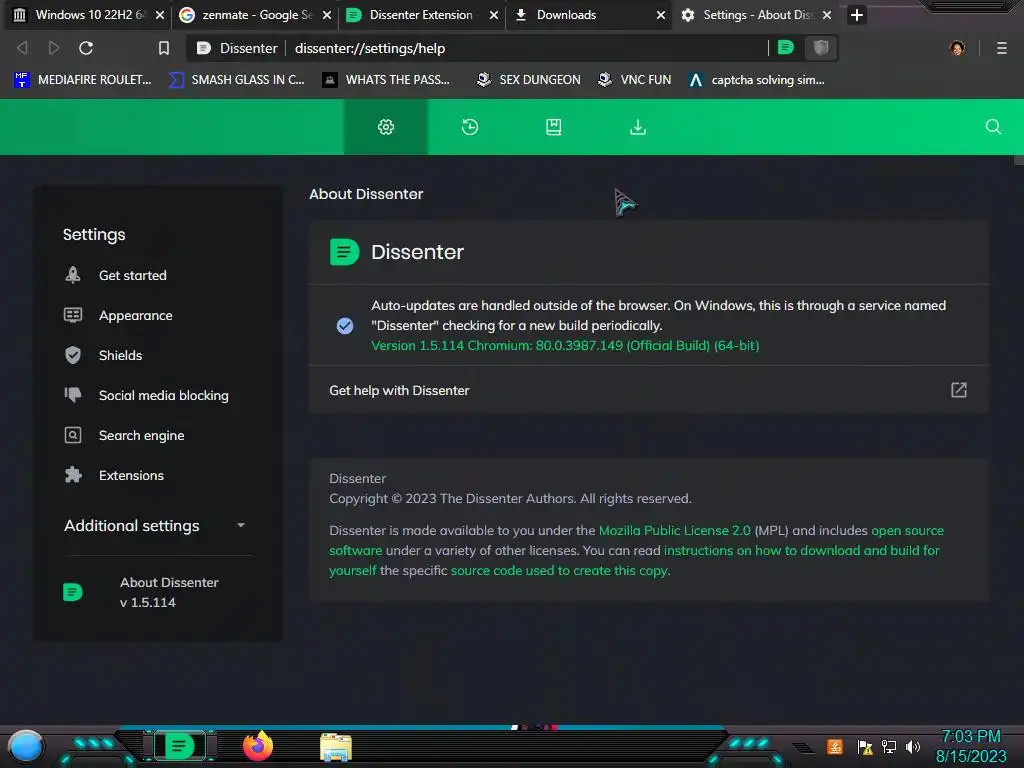The image size is (1024, 768).
Task: Click Get help with Dissenter row
Action: [x=648, y=390]
